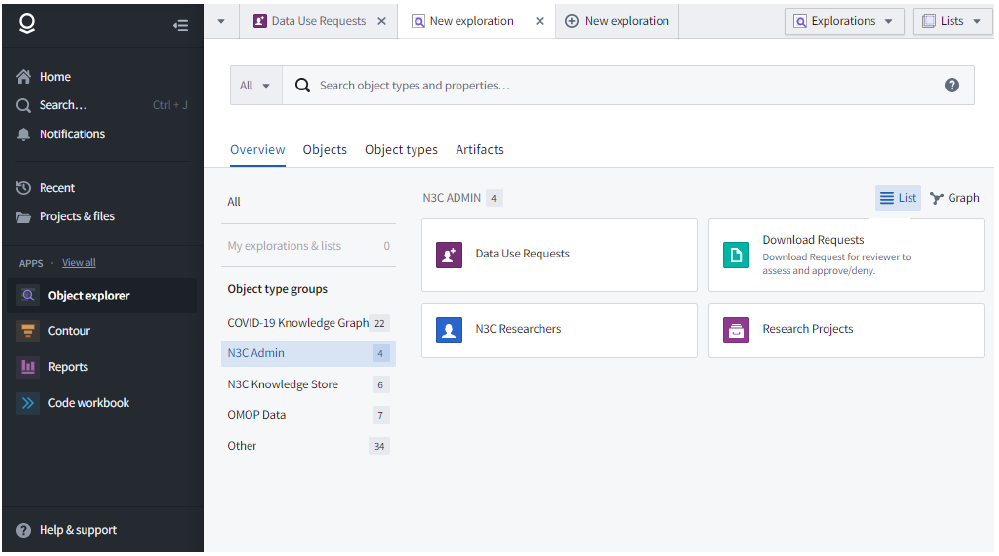This screenshot has height=556, width=999.
Task: Launch Code workbook app
Action: pyautogui.click(x=102, y=403)
